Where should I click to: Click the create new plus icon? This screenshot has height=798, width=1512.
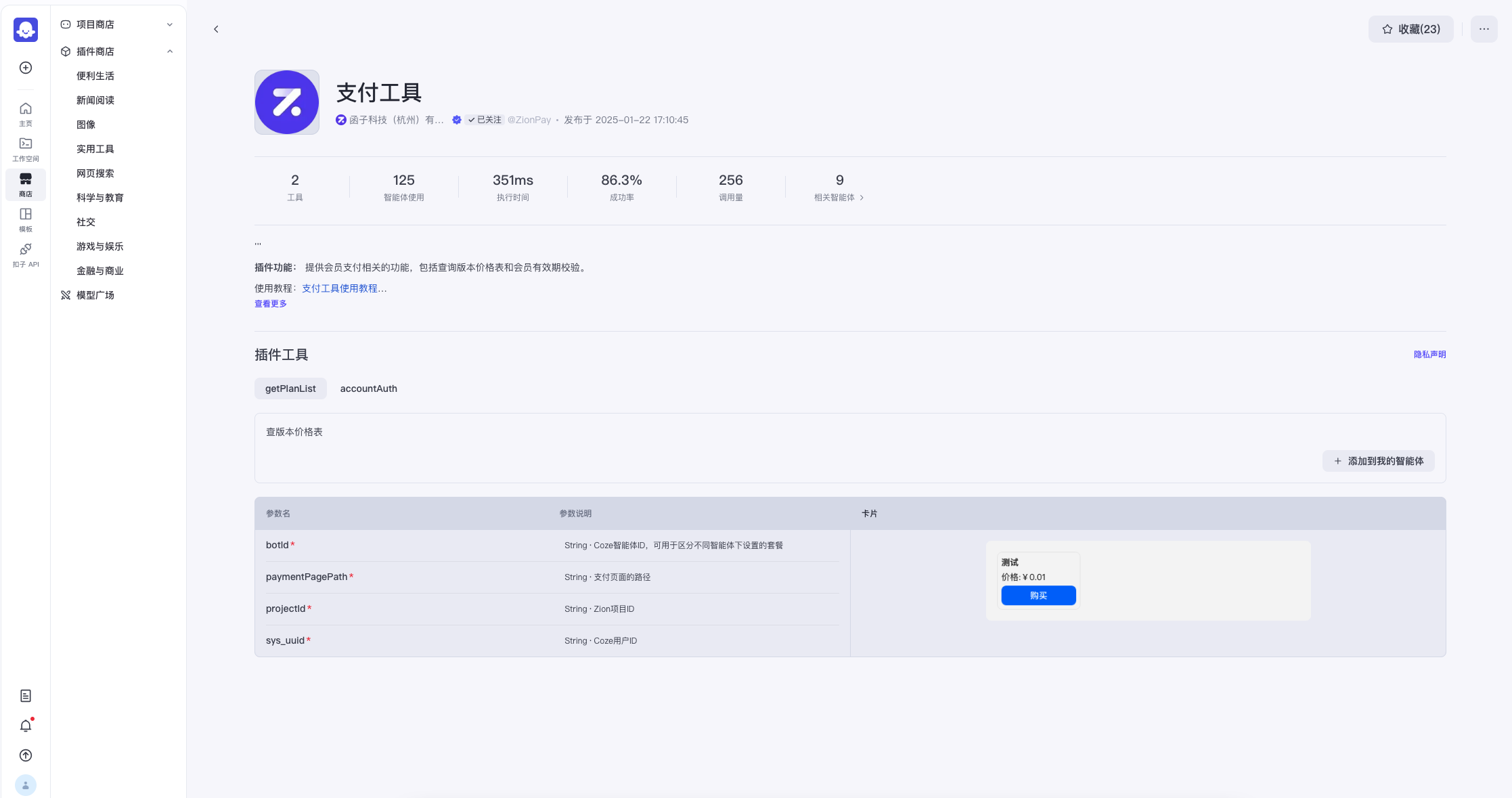pyautogui.click(x=25, y=68)
